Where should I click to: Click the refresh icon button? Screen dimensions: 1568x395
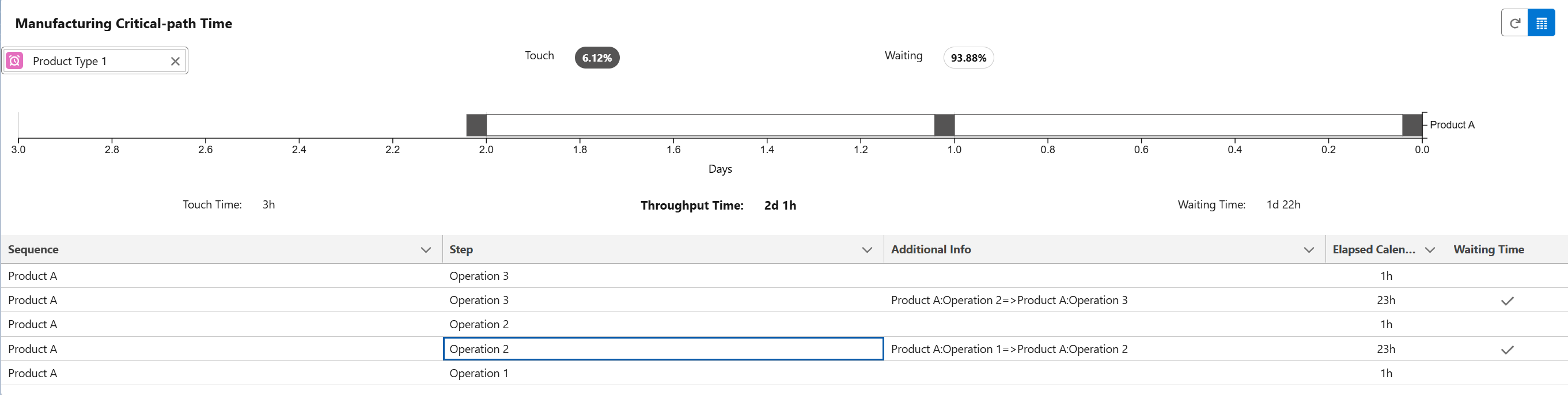1514,23
